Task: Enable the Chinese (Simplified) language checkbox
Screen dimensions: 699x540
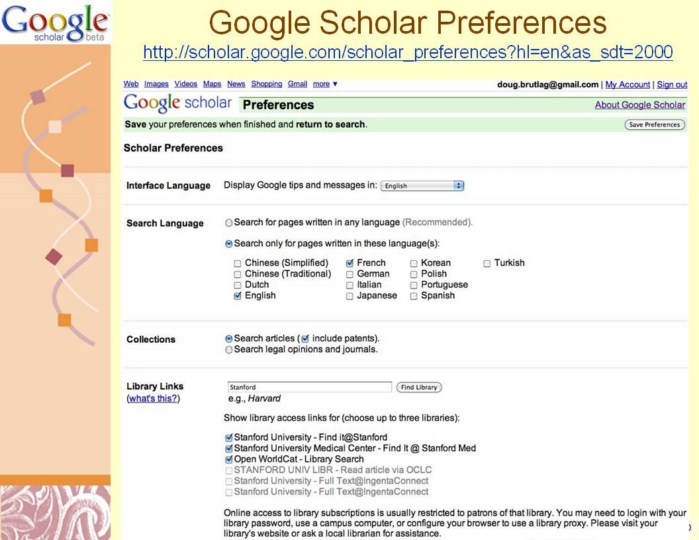Action: pyautogui.click(x=237, y=263)
